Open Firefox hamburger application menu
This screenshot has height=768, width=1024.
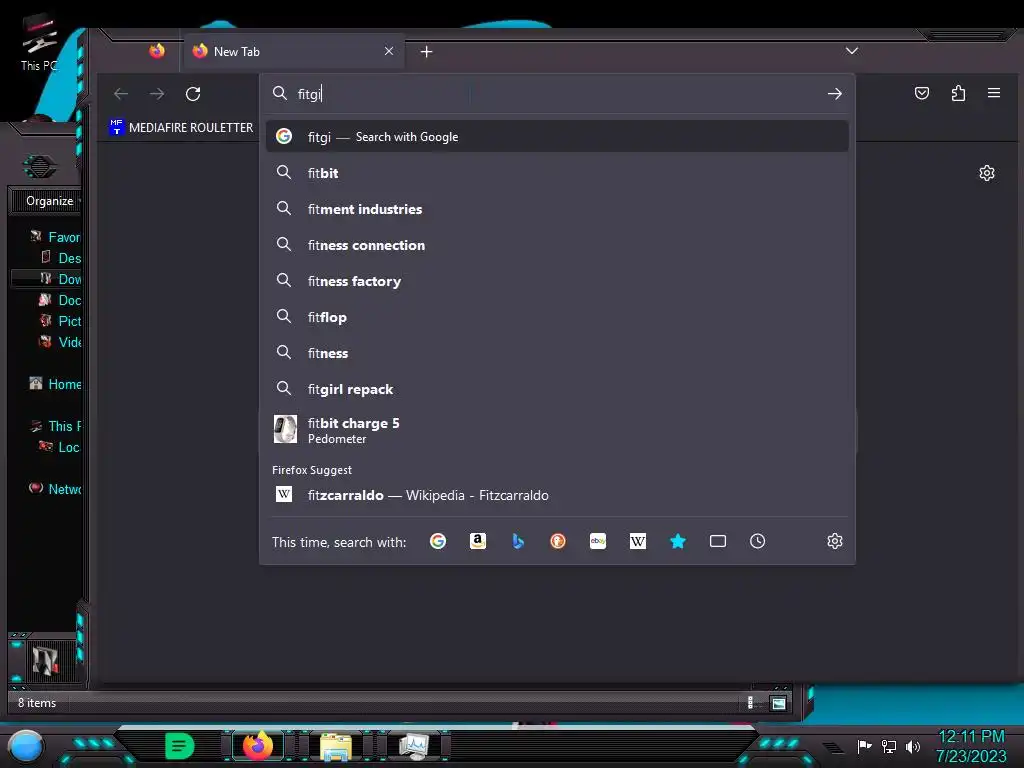(994, 93)
